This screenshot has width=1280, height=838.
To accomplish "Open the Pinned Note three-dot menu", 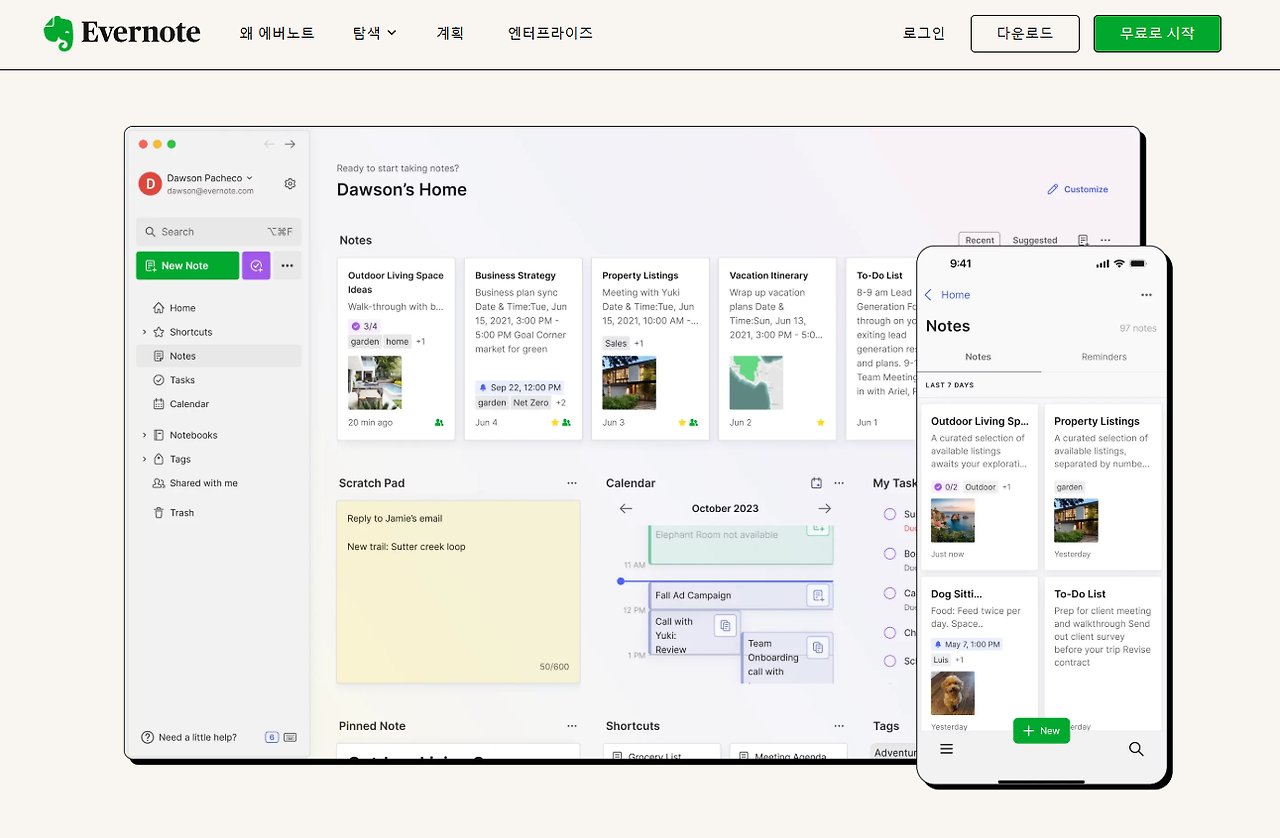I will tap(572, 726).
